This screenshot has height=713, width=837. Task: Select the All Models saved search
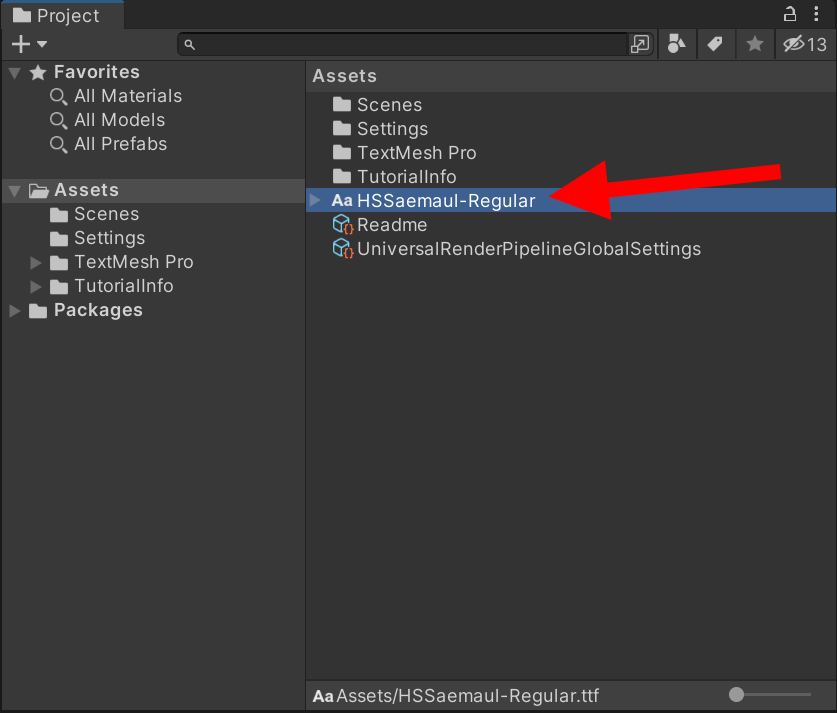(120, 120)
